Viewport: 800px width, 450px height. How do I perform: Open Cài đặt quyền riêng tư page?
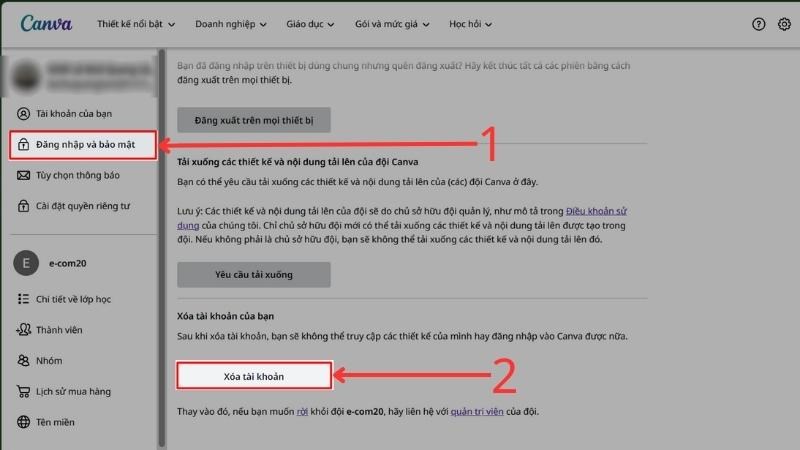tap(83, 206)
